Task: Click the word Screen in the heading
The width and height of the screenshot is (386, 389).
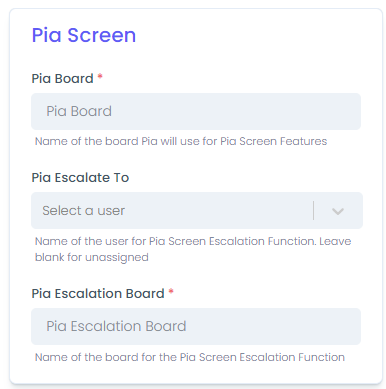Action: (x=102, y=35)
